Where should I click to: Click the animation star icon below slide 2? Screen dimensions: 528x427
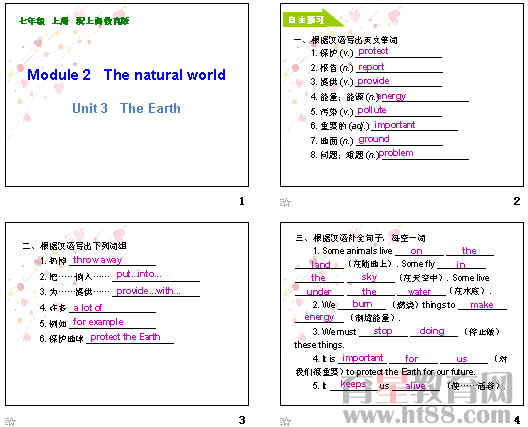(x=285, y=202)
